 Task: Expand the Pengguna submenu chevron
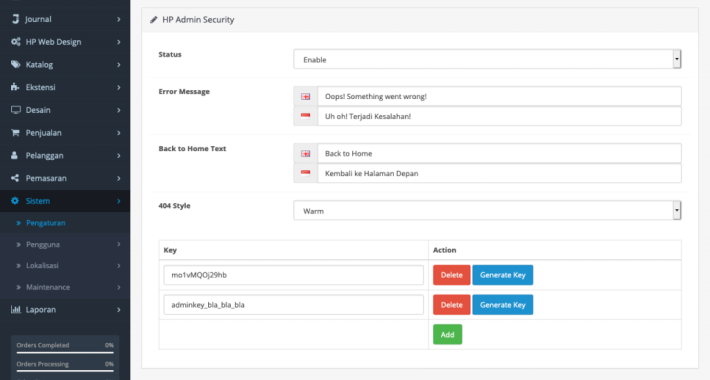coord(119,244)
